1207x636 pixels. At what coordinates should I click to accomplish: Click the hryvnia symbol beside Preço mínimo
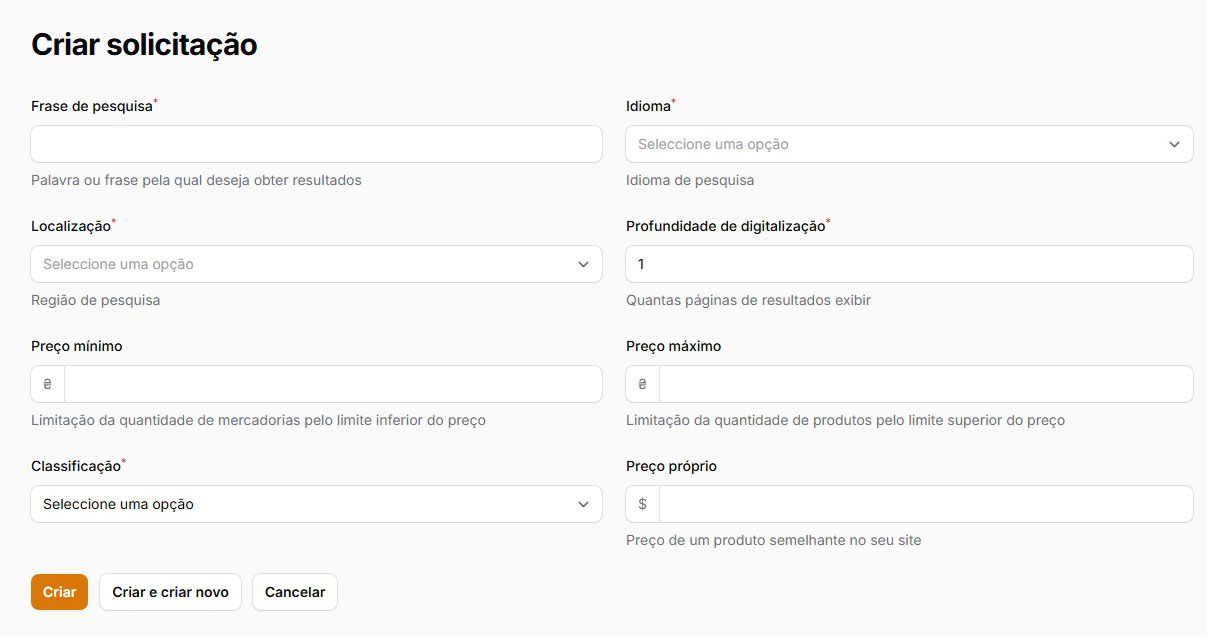pyautogui.click(x=48, y=384)
